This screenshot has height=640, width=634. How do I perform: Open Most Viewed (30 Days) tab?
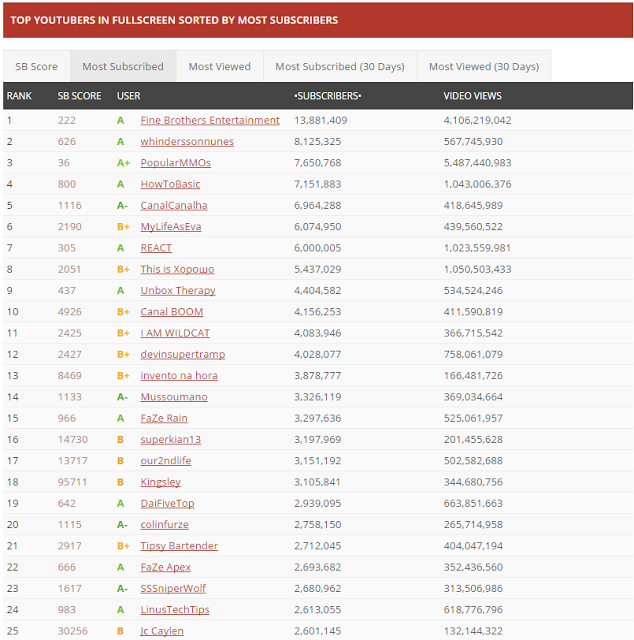484,66
